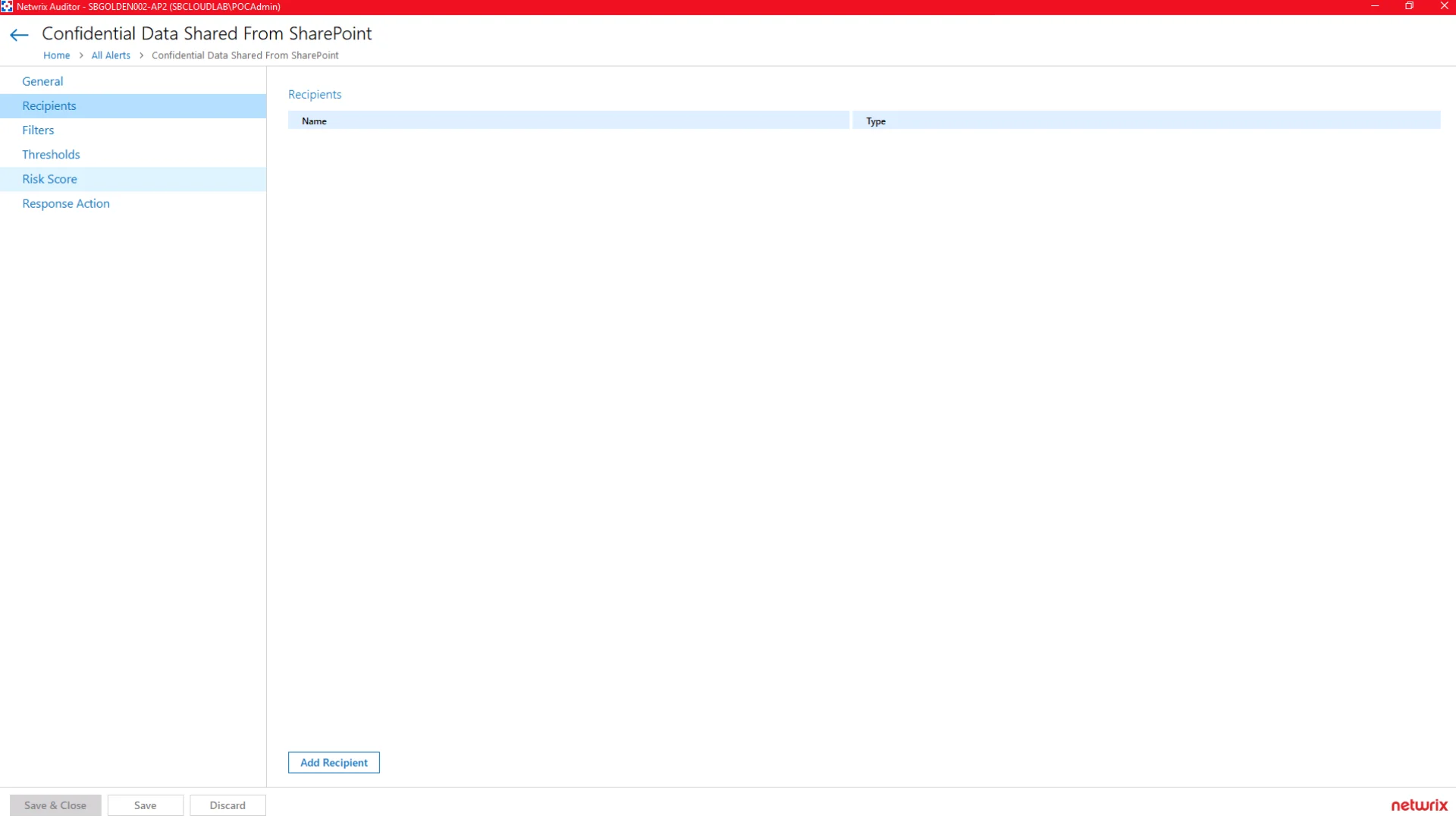The height and width of the screenshot is (819, 1456).
Task: Click the back arrow icon
Action: point(19,35)
